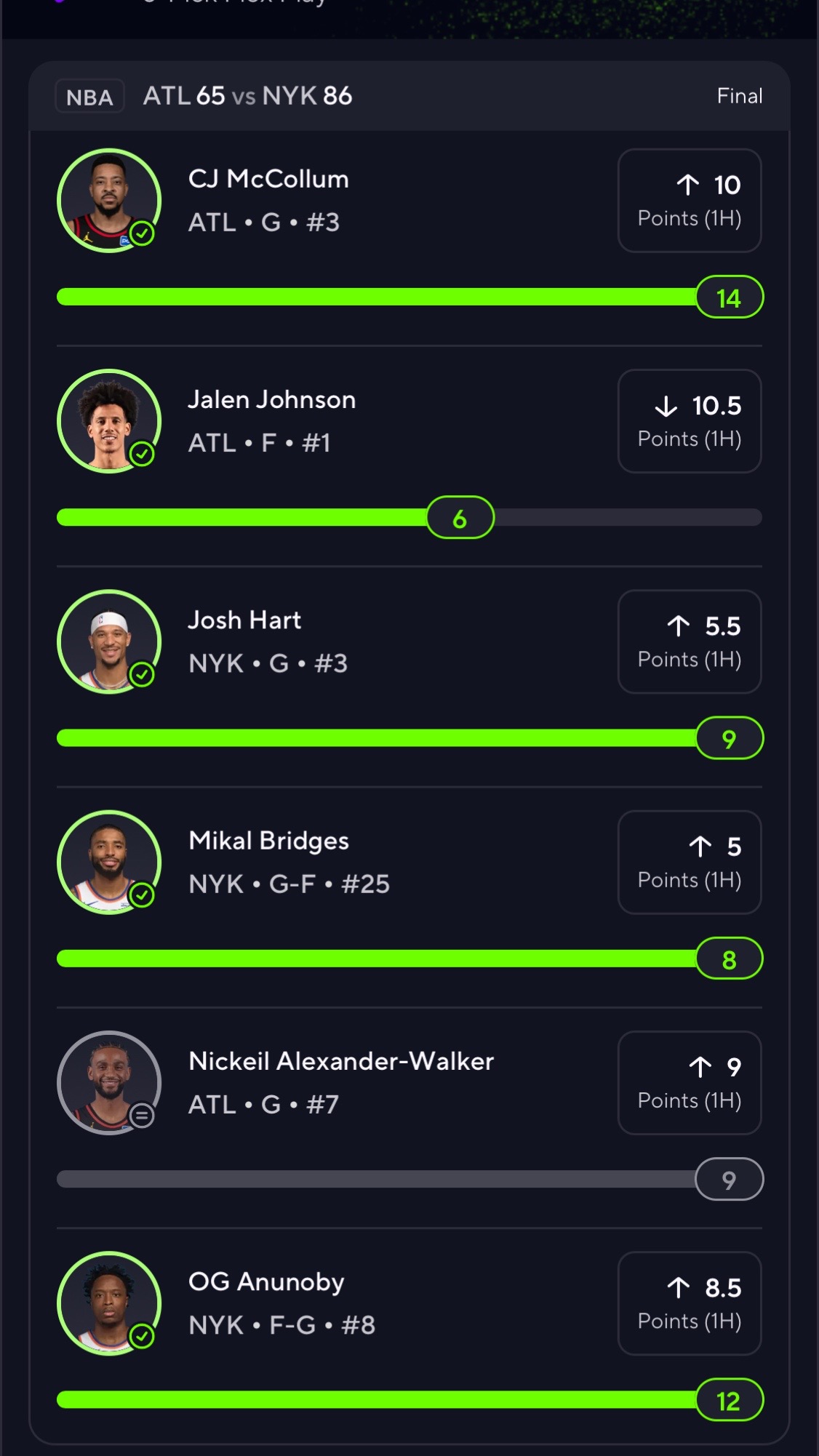
Task: Tap the down arrow in Jalen Johnson's pick
Action: 666,406
